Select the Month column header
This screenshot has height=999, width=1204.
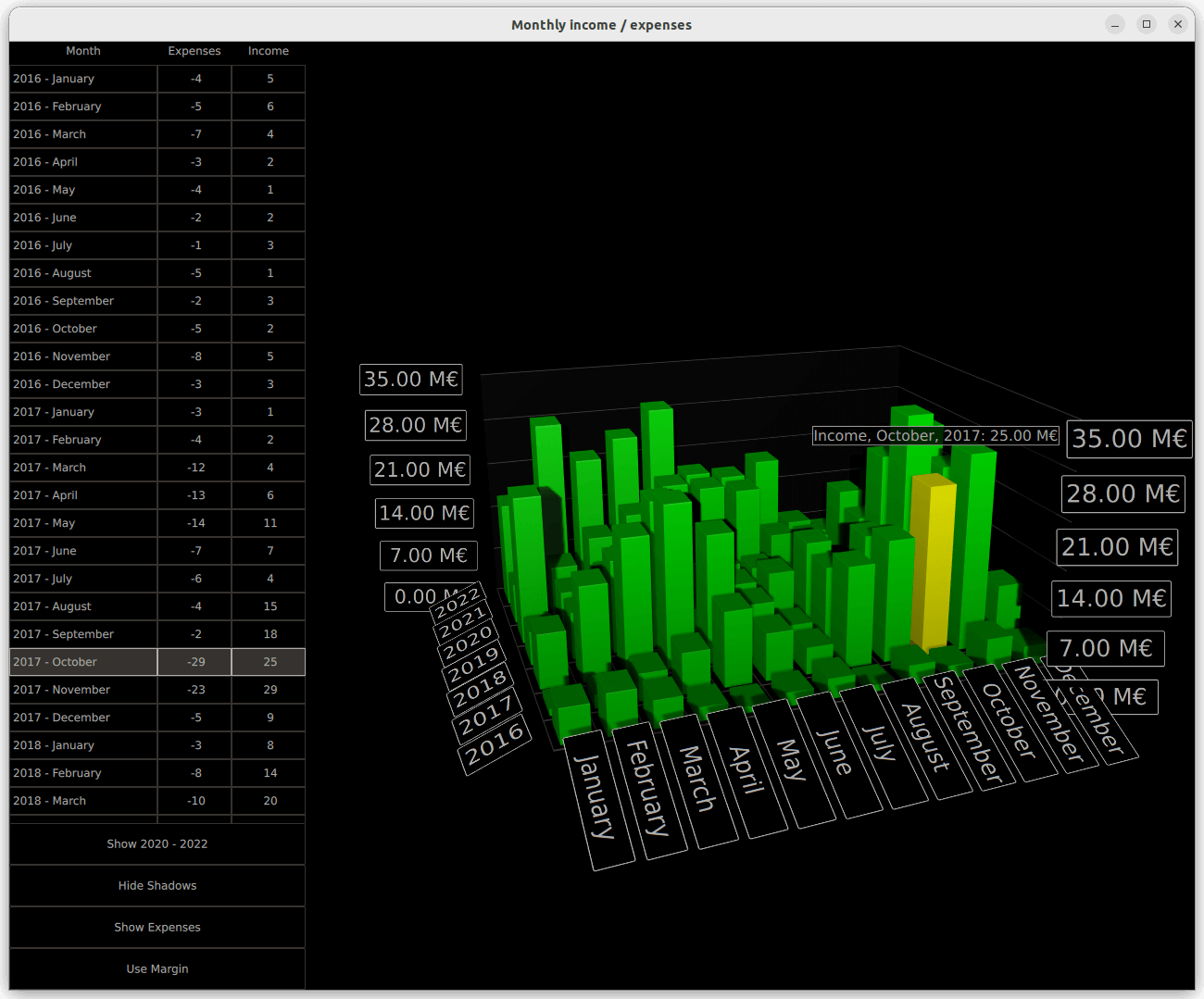coord(83,51)
